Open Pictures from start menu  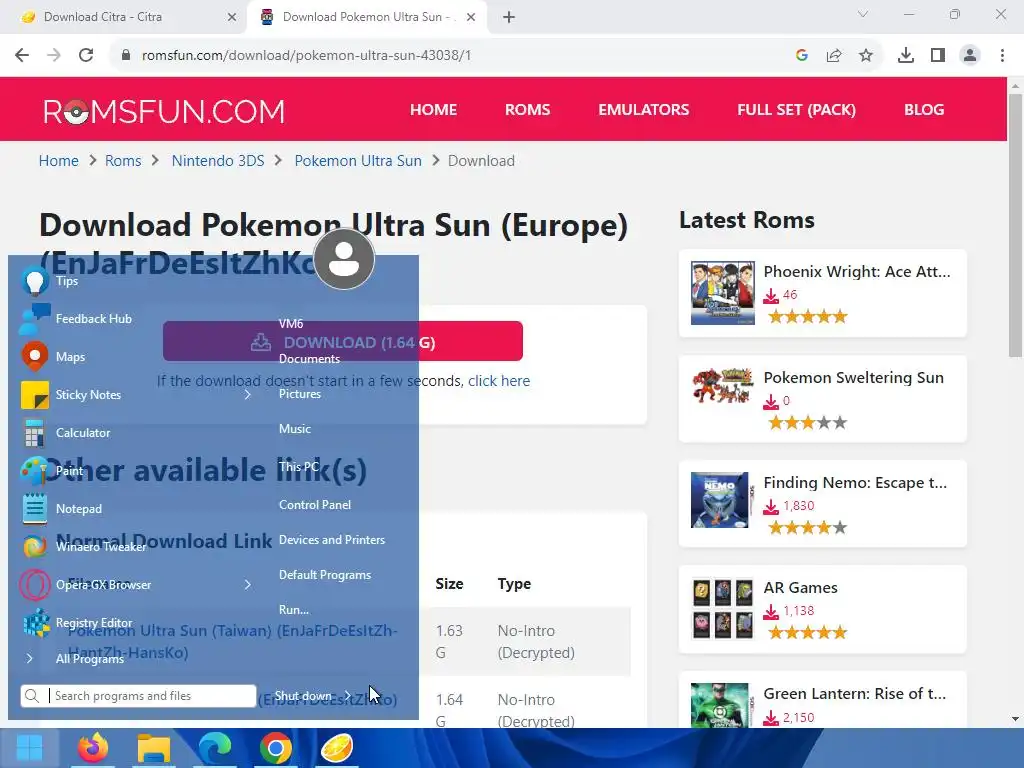(300, 394)
